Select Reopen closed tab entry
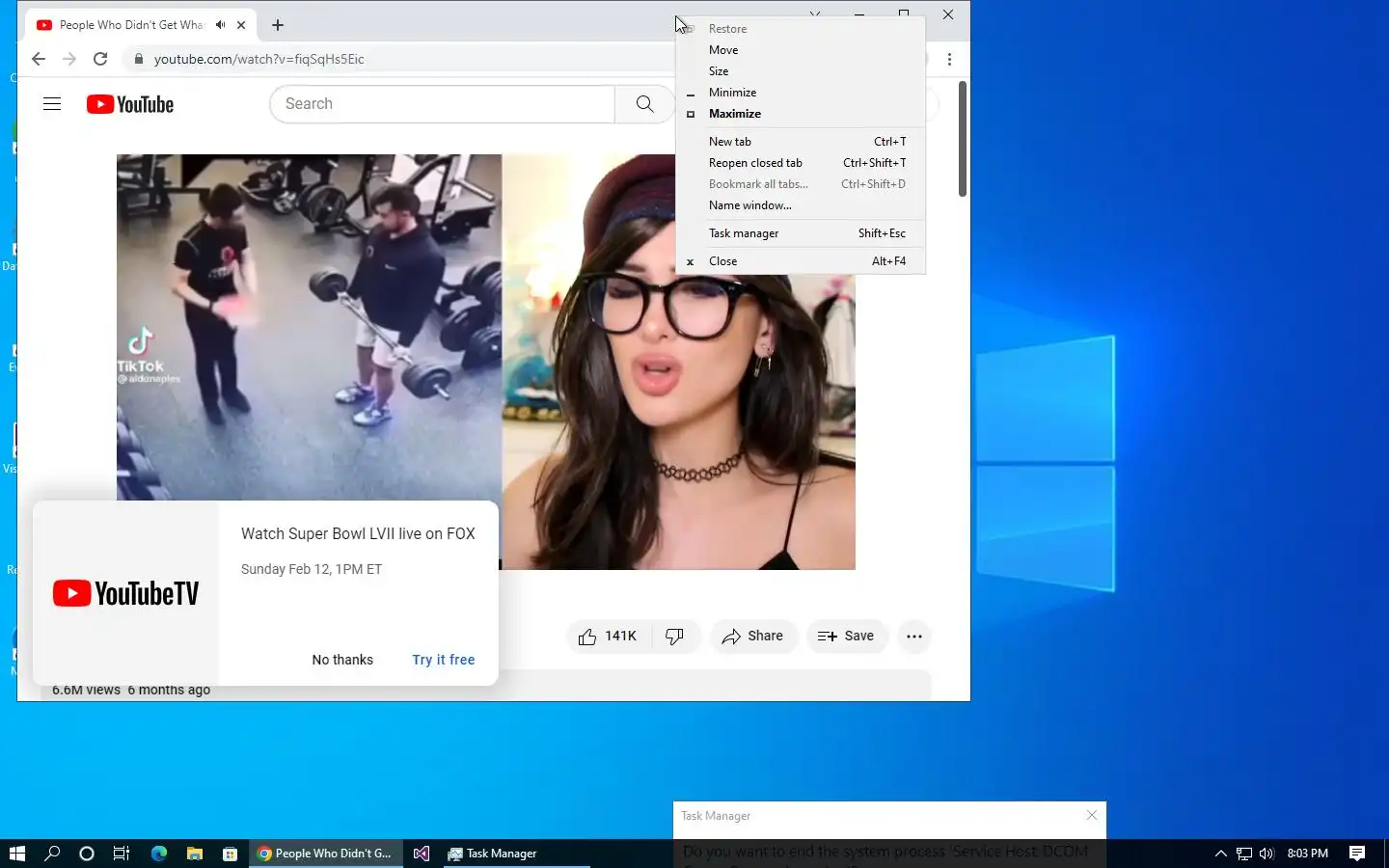1389x868 pixels. [801, 163]
